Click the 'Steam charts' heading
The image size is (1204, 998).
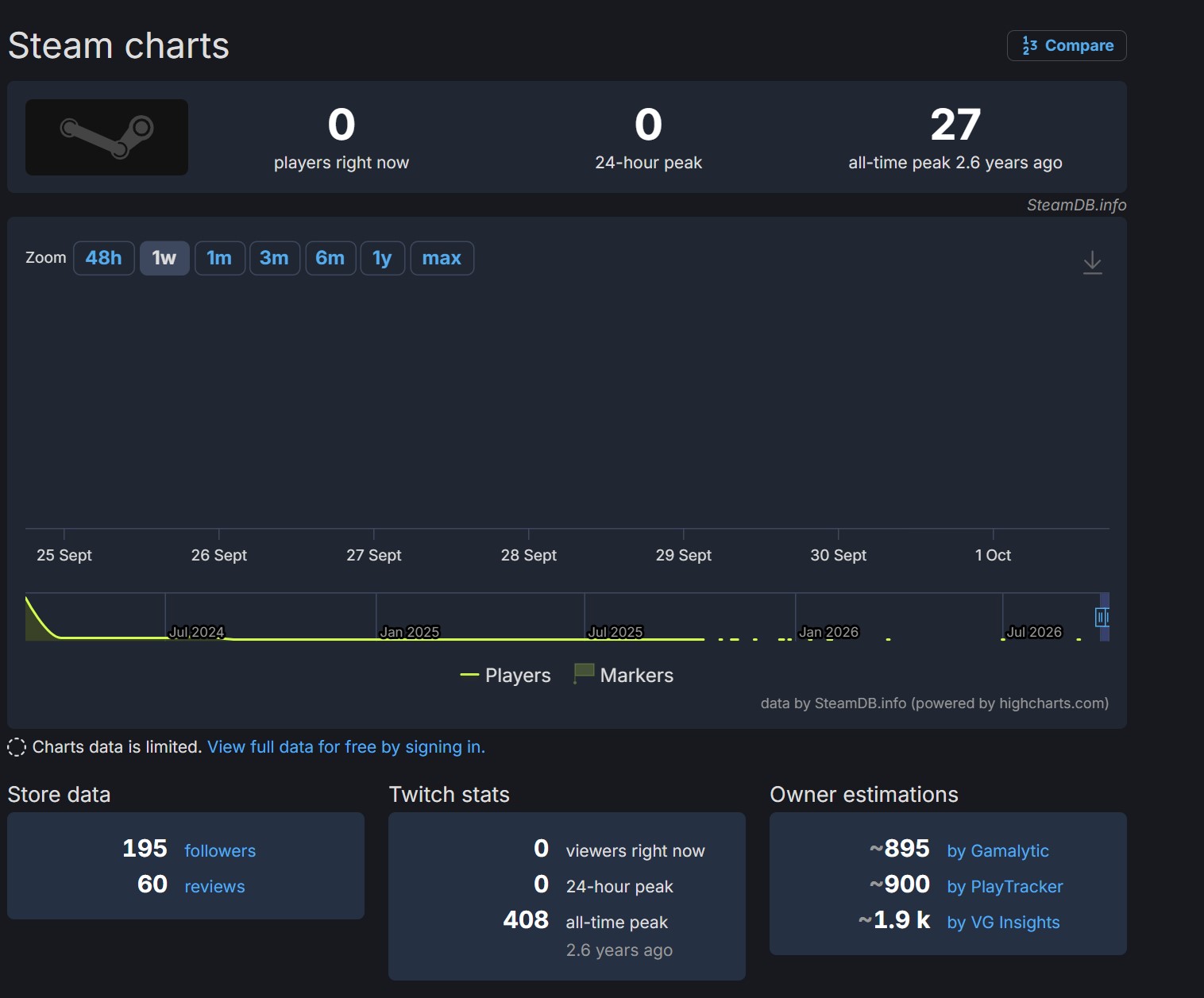(x=118, y=46)
